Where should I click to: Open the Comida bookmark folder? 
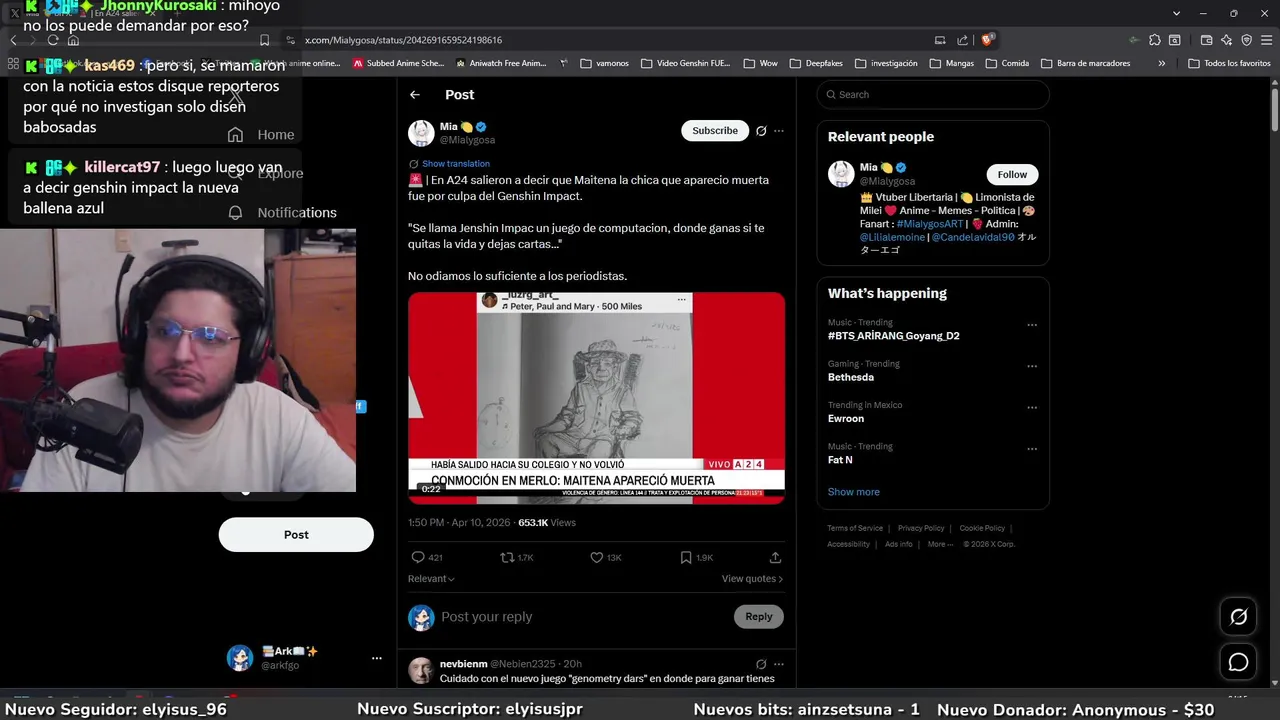1007,63
